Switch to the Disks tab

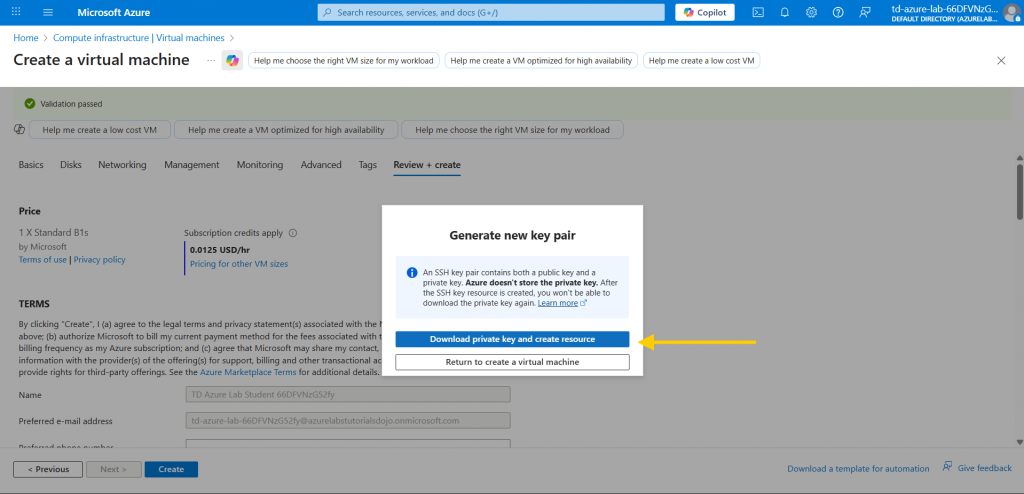tap(71, 165)
